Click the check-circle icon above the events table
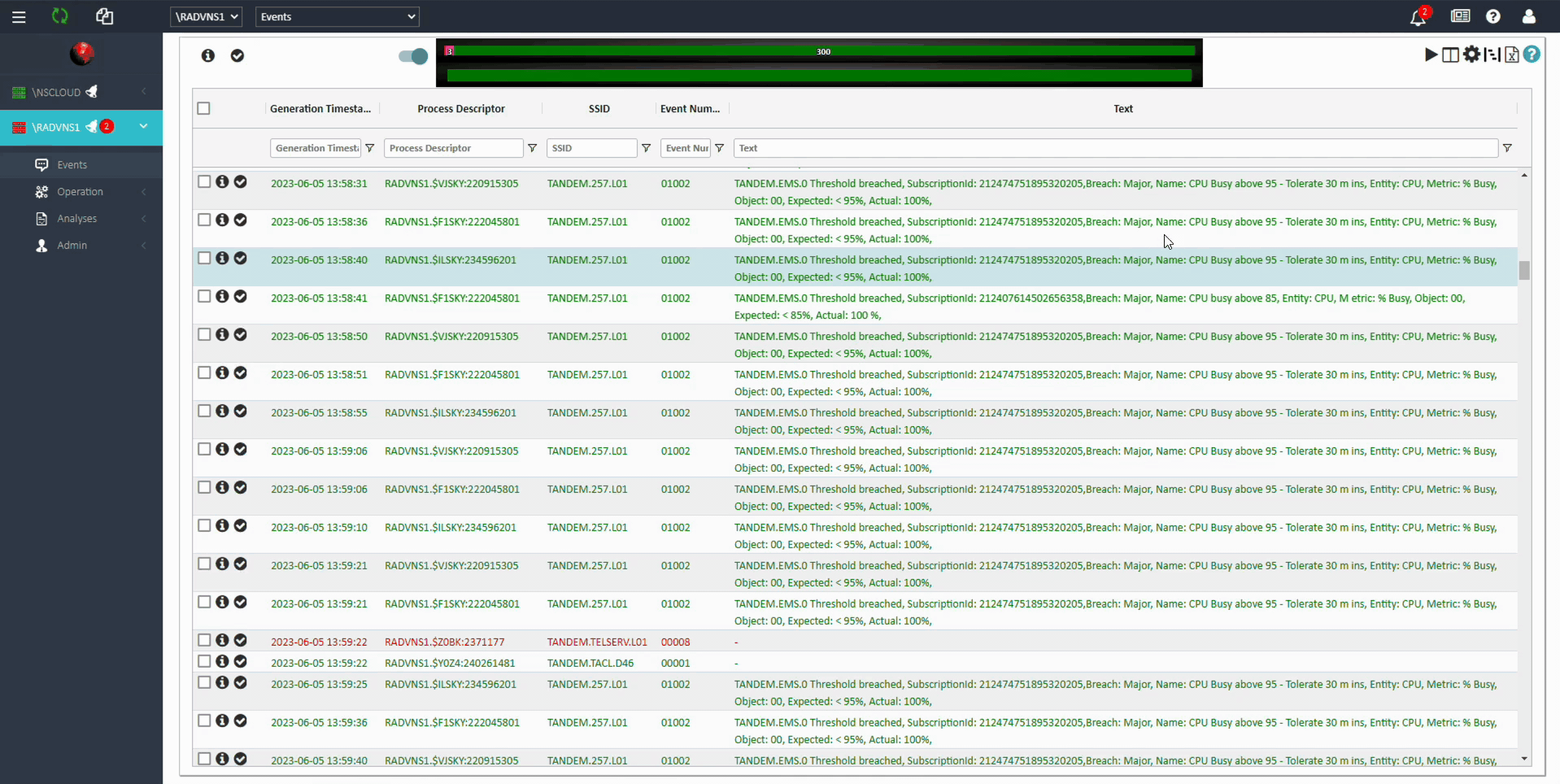 [x=237, y=55]
